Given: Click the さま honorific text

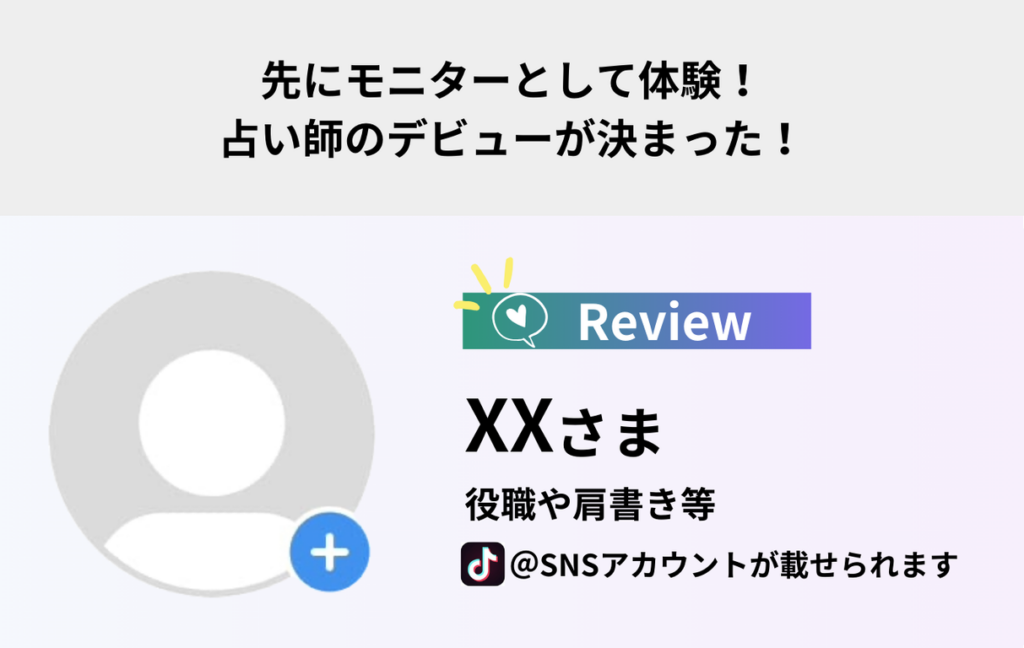Looking at the screenshot, I should click(x=611, y=432).
